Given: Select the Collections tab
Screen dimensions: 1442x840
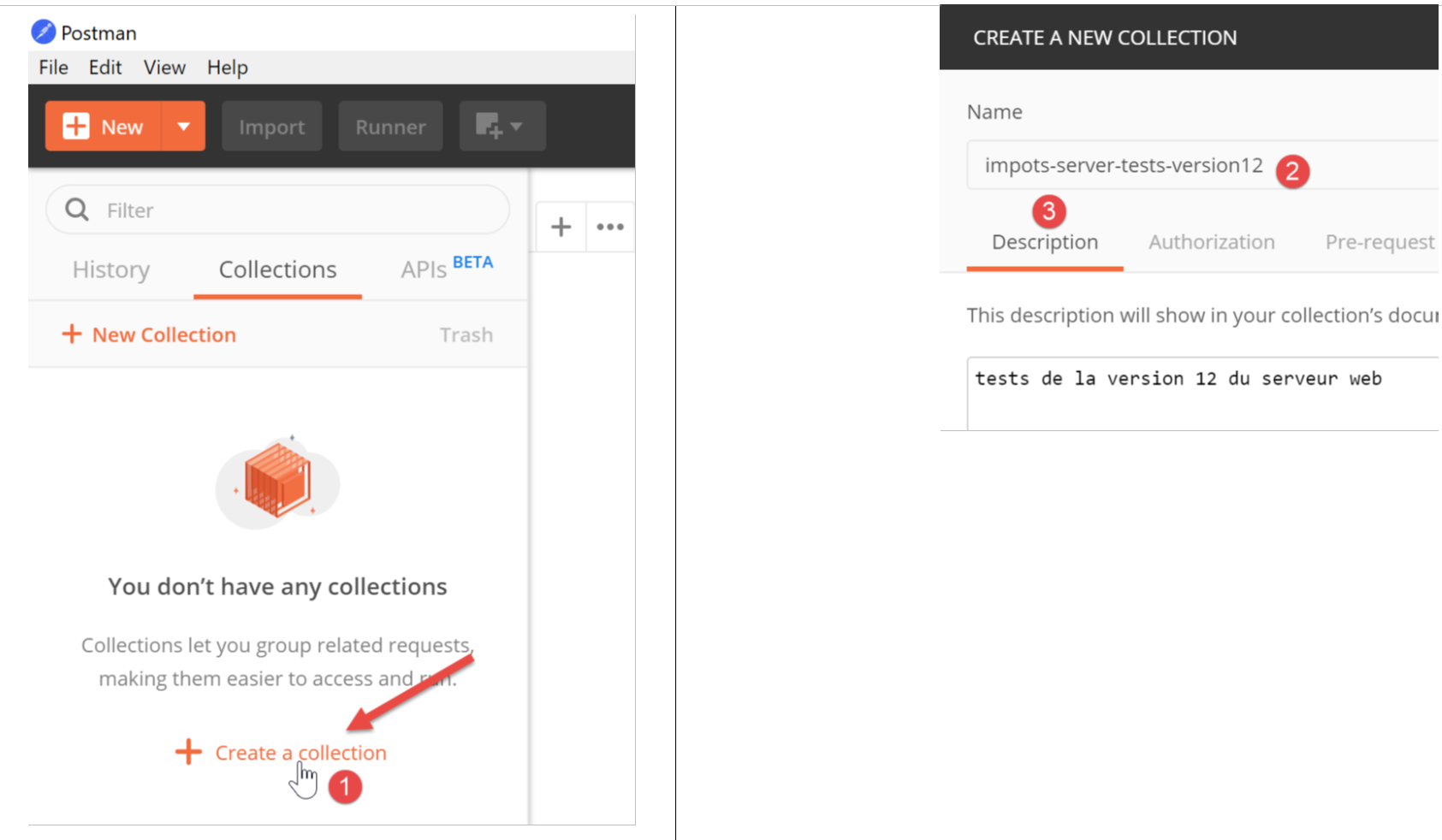Looking at the screenshot, I should click(277, 270).
